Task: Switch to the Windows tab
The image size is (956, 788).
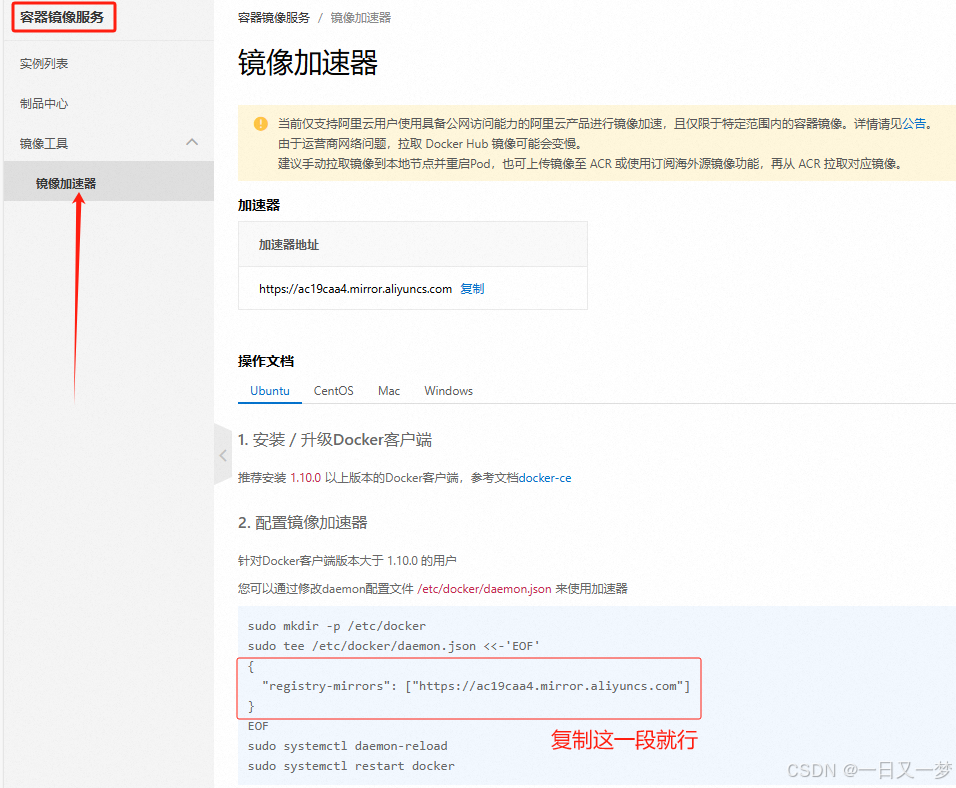Action: [x=448, y=391]
